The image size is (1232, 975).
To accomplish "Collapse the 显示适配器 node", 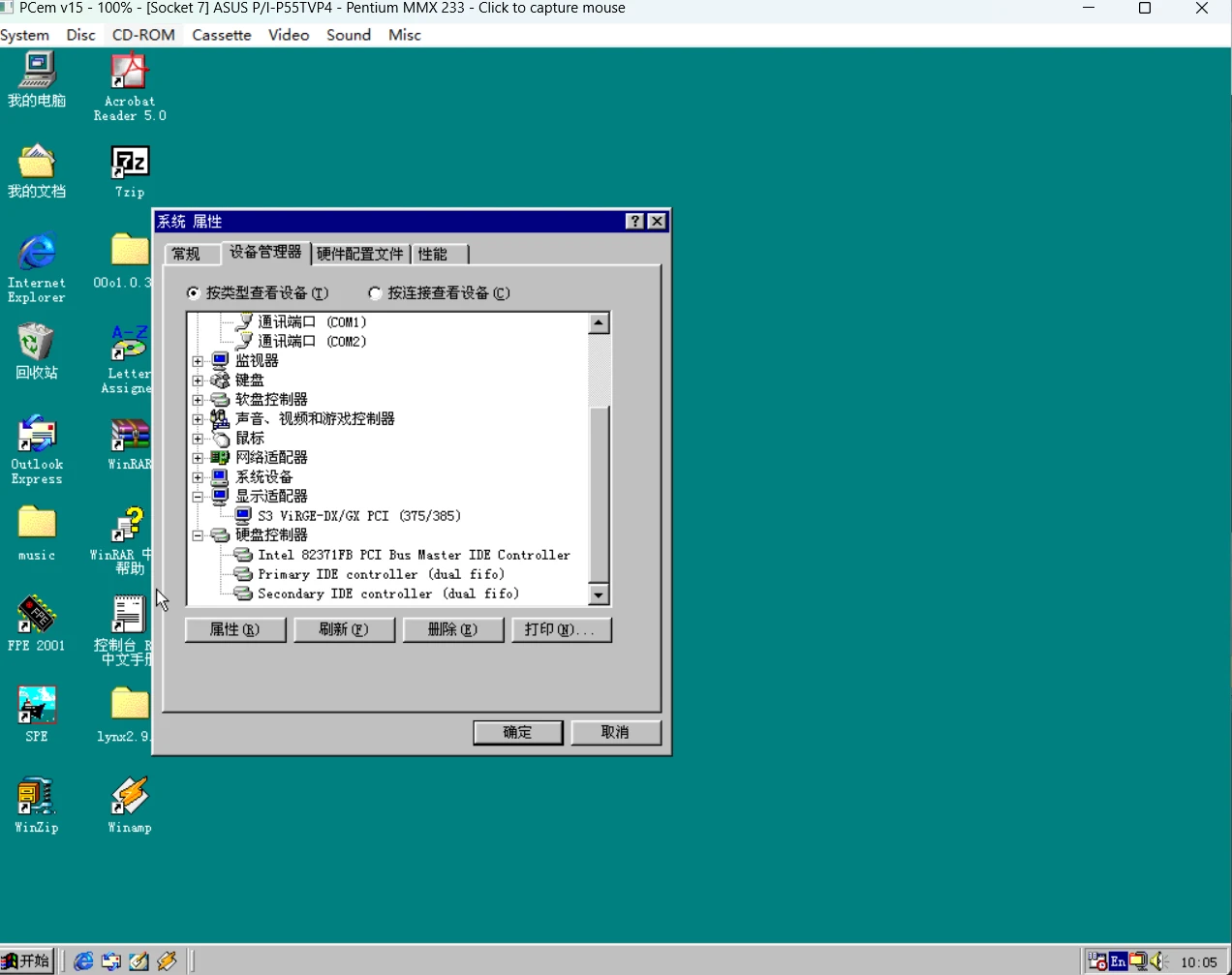I will (x=198, y=497).
